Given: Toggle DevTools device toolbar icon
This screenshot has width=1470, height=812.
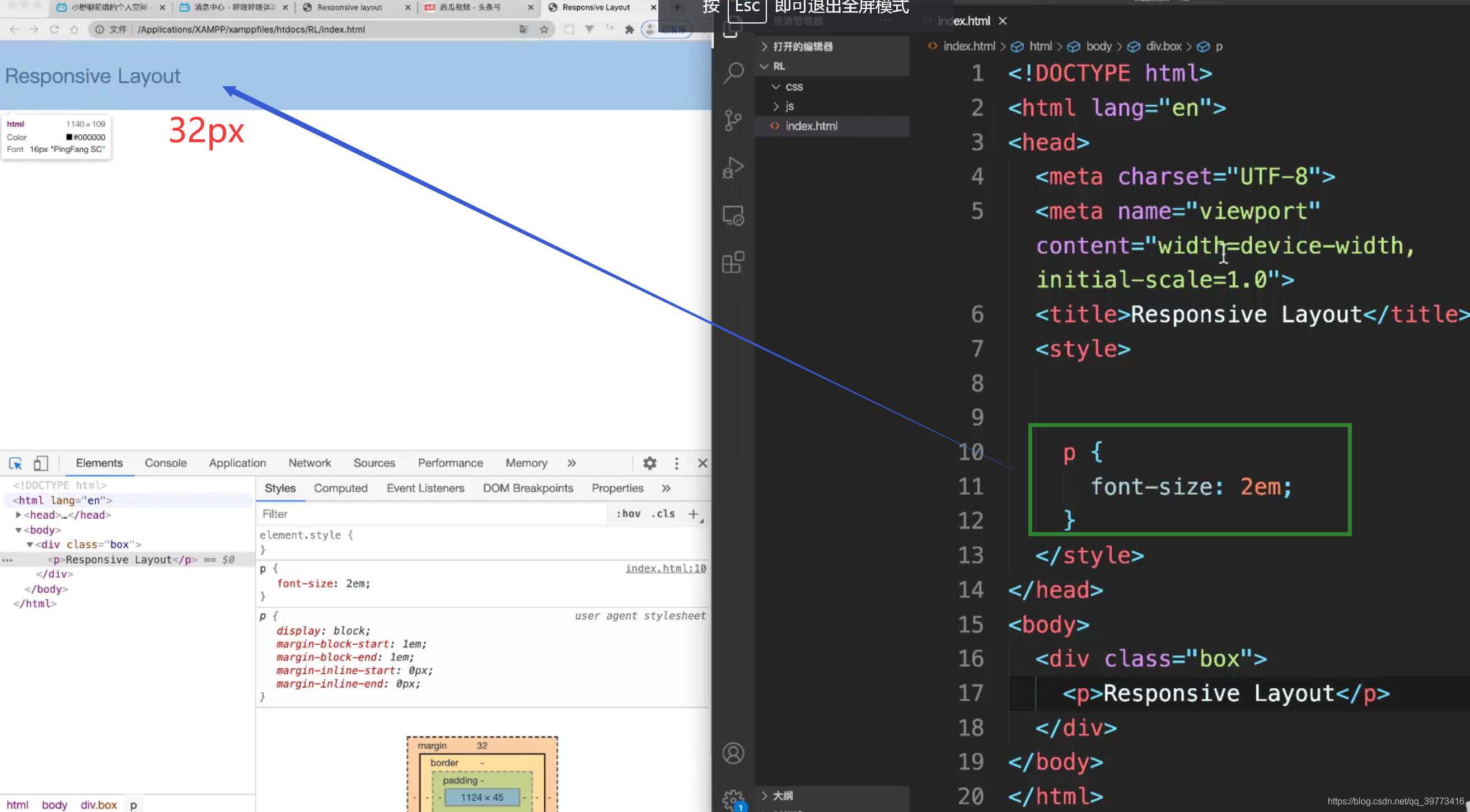Looking at the screenshot, I should pyautogui.click(x=40, y=463).
